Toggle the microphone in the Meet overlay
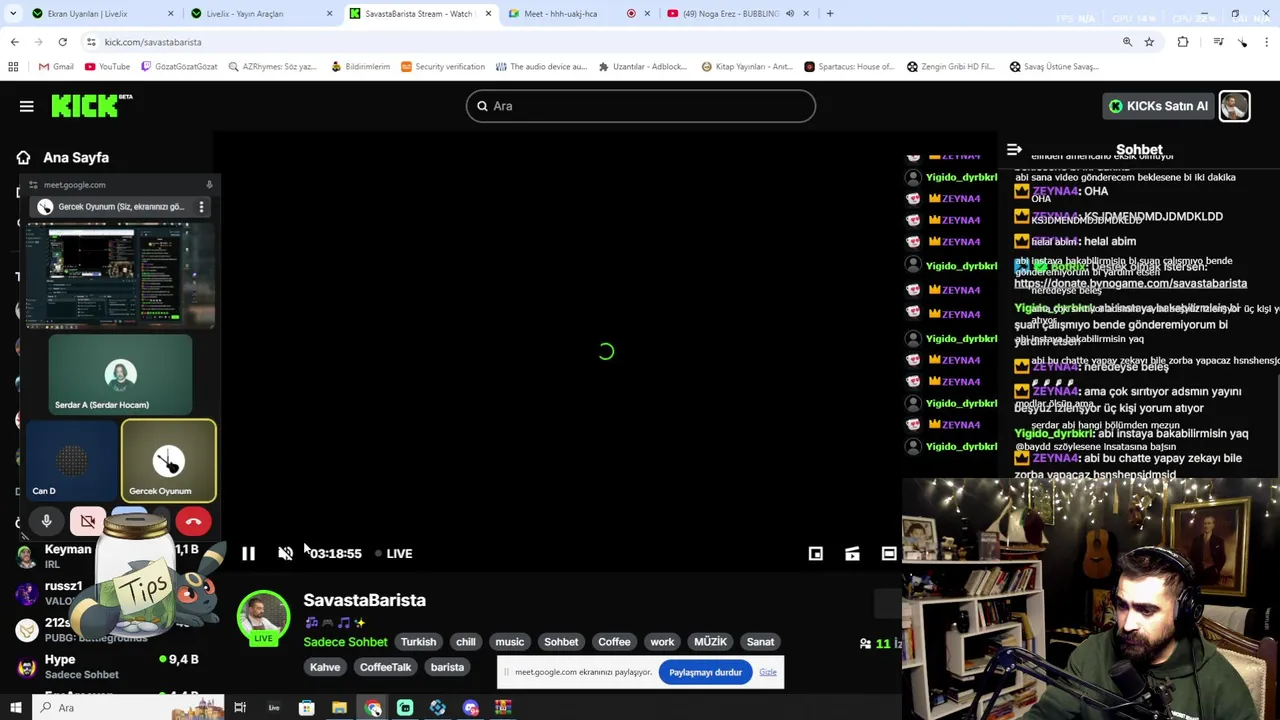Viewport: 1280px width, 720px height. (46, 521)
